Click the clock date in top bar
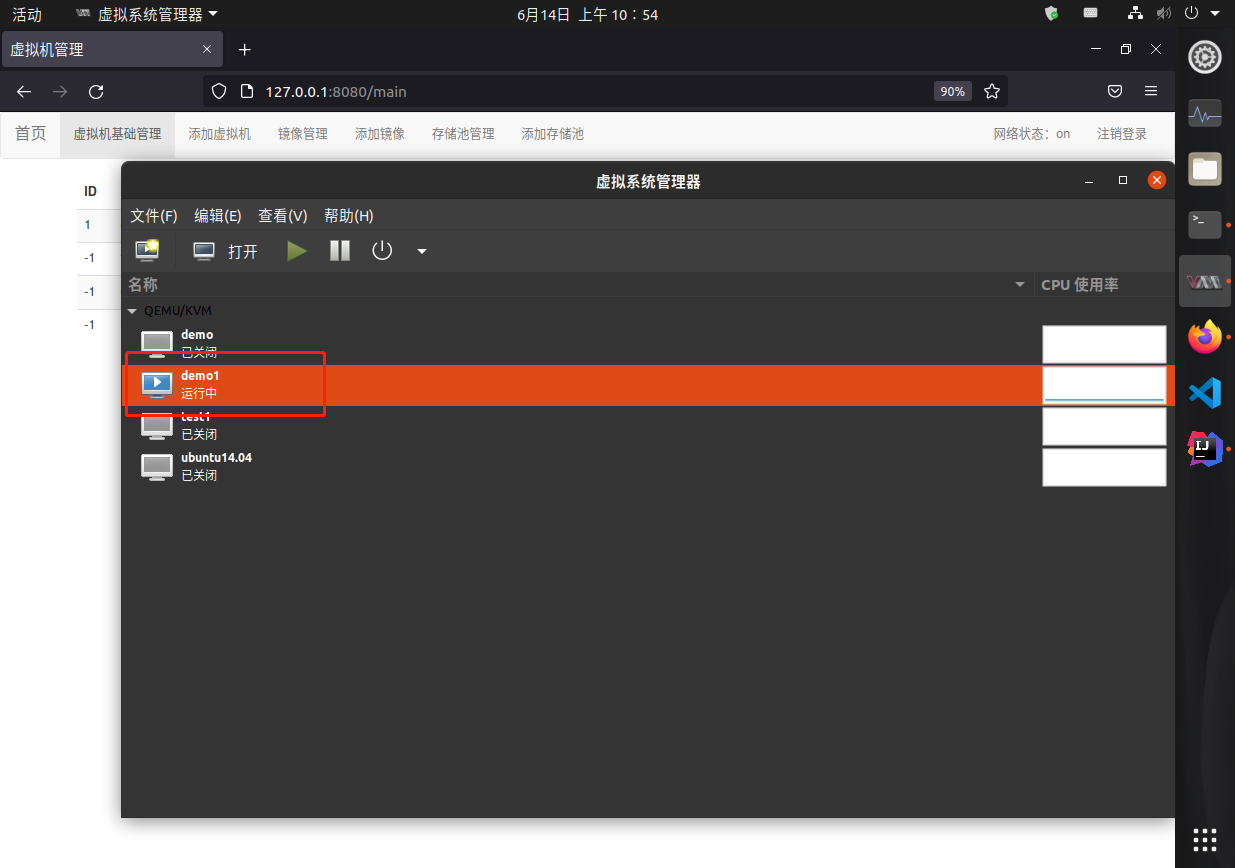 (587, 14)
